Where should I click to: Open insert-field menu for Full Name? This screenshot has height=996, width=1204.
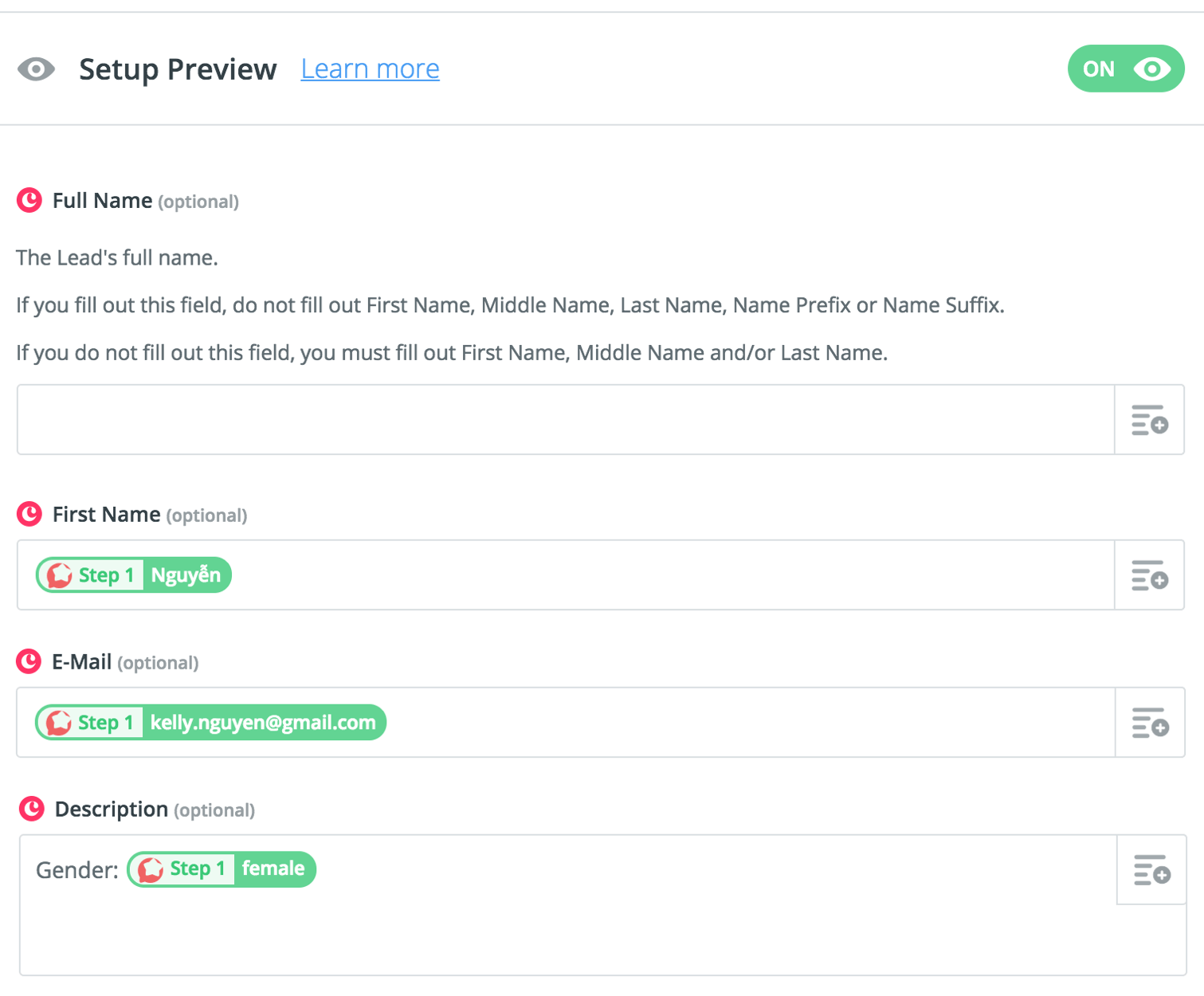point(1149,420)
